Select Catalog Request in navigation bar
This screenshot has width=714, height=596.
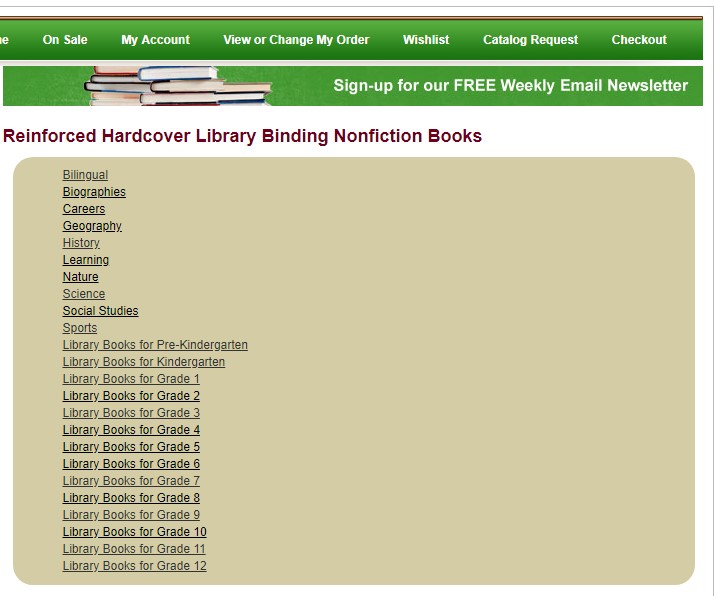(x=530, y=40)
